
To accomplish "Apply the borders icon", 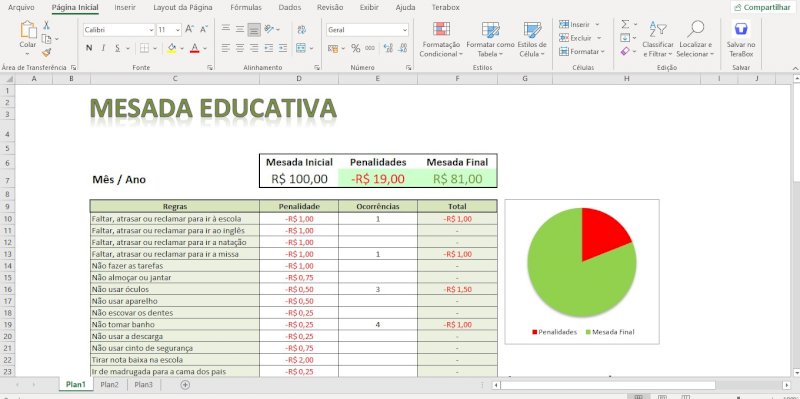I will (144, 48).
